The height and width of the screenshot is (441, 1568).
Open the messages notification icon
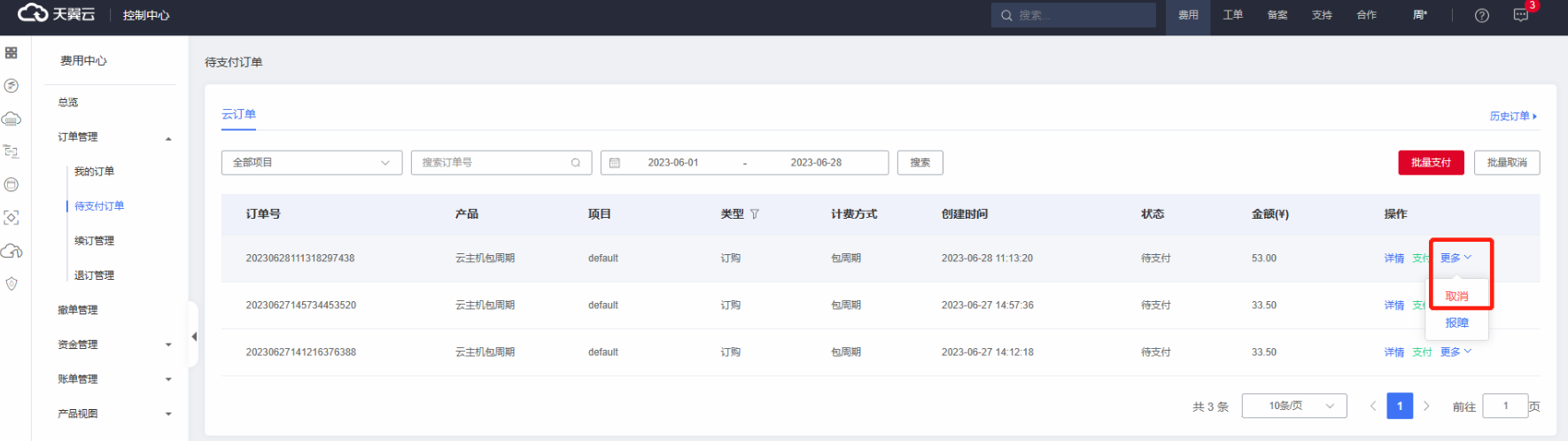(x=1520, y=15)
